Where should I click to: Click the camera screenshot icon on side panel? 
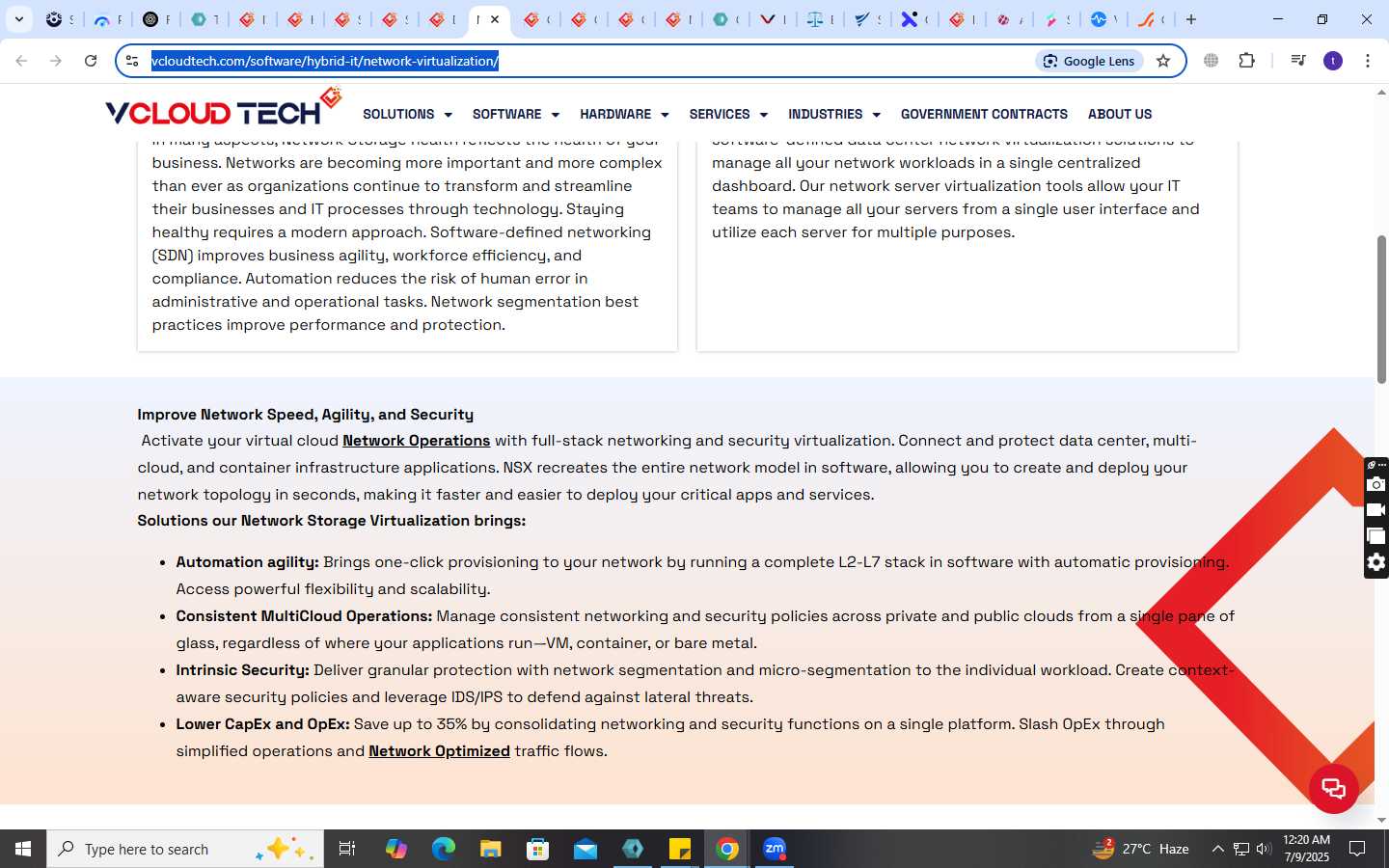pos(1376,484)
